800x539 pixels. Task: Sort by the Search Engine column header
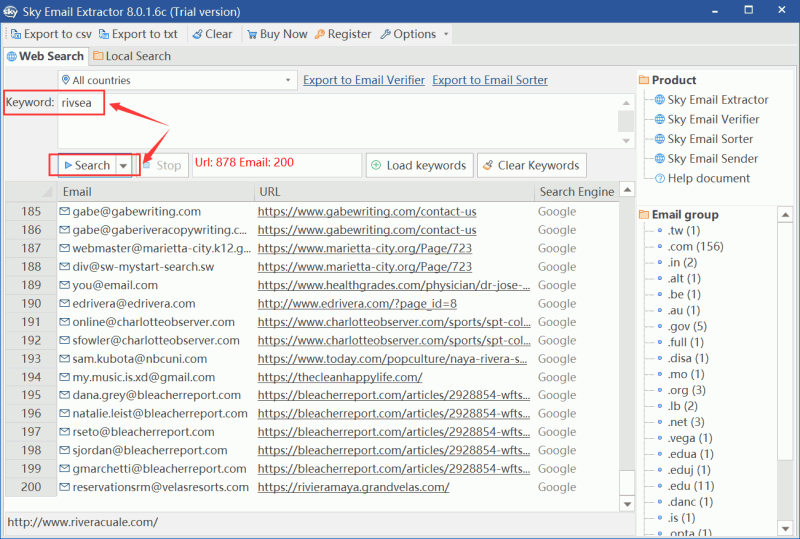coord(576,191)
